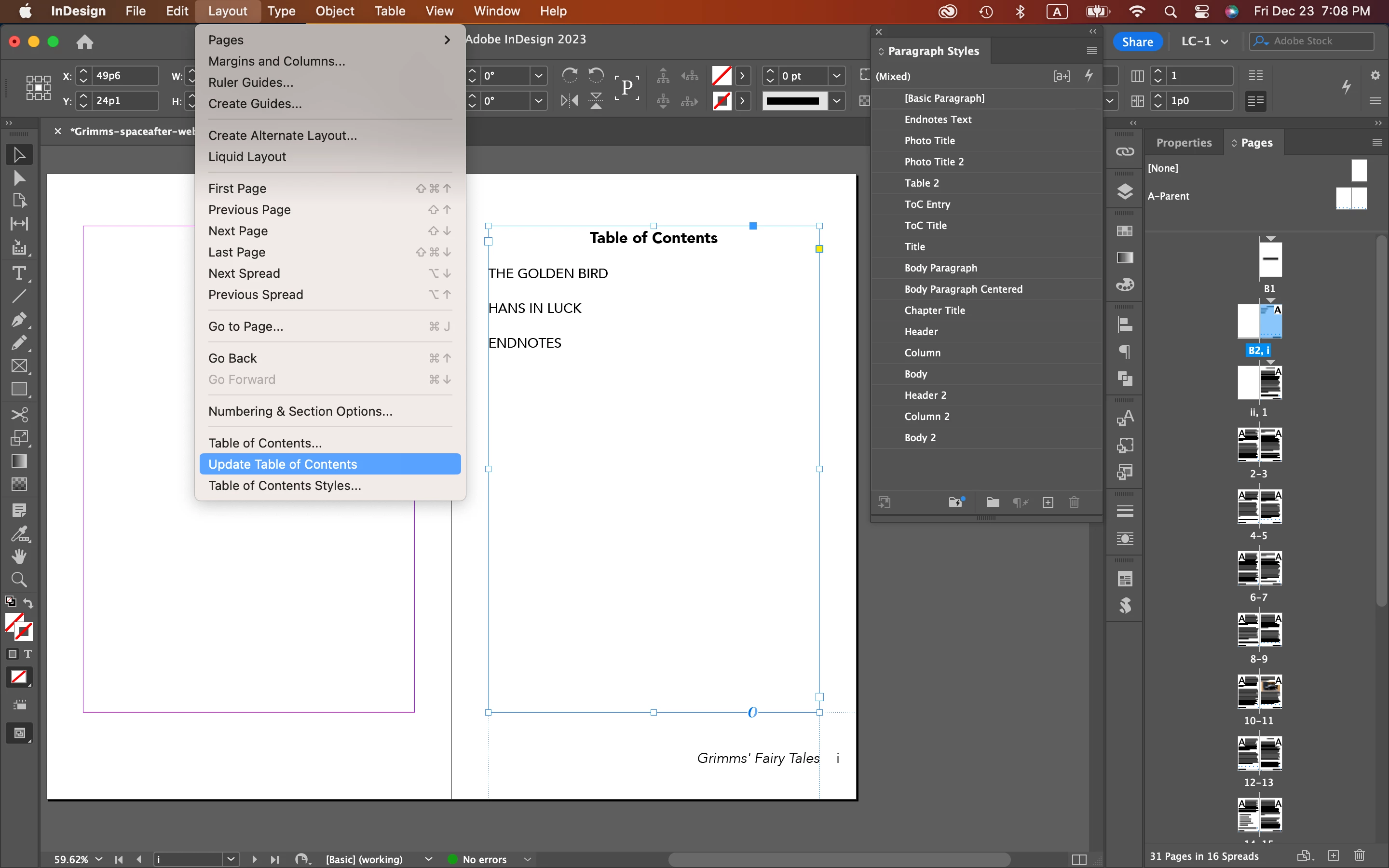Screen dimensions: 1389x868
Task: Swap fill and stroke colors
Action: 28,603
